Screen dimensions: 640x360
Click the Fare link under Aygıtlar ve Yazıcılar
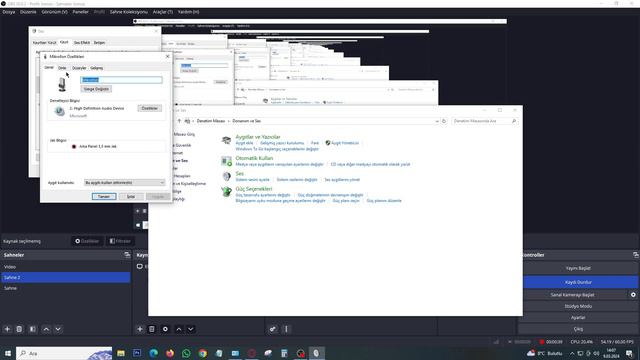click(x=315, y=143)
